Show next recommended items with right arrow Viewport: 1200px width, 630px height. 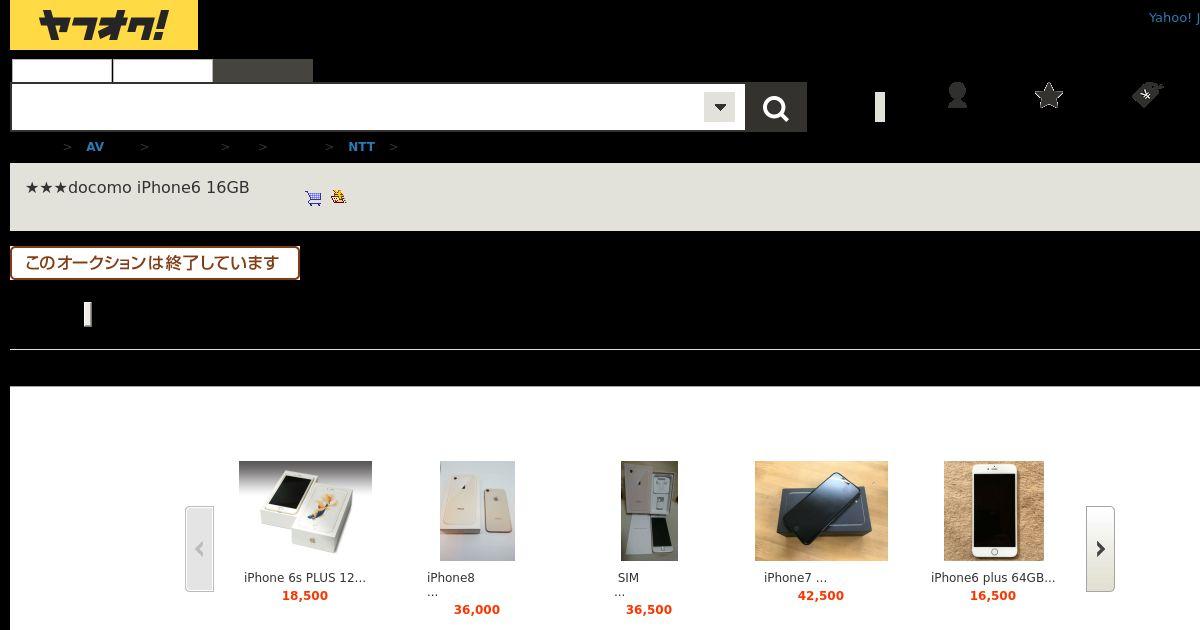coord(1100,549)
